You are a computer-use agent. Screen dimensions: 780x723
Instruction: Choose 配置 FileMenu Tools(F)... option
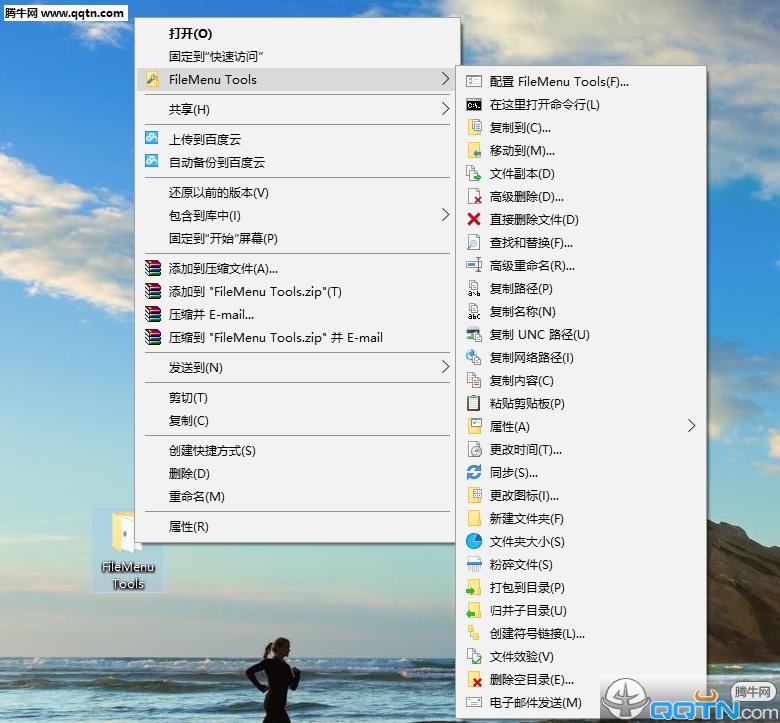pos(559,82)
